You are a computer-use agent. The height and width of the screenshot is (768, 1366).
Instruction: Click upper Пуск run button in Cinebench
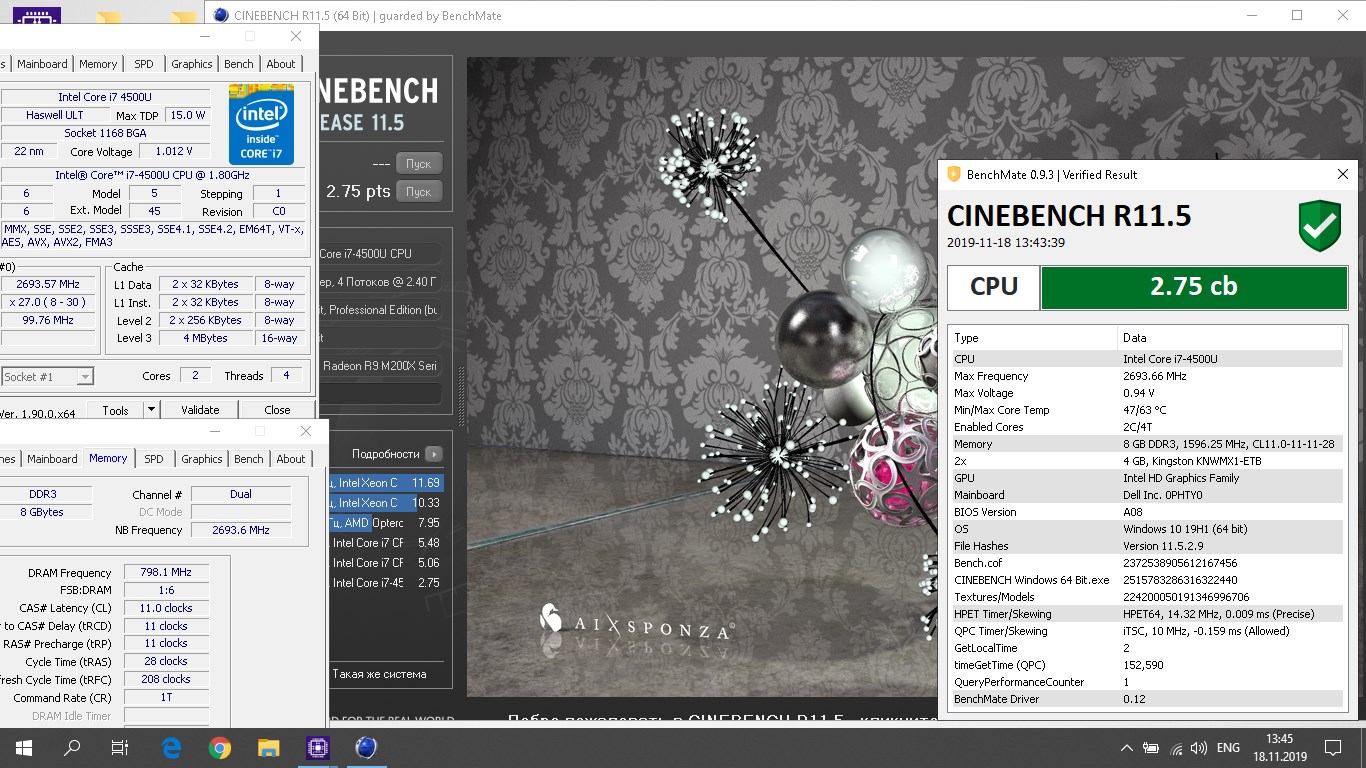click(418, 164)
